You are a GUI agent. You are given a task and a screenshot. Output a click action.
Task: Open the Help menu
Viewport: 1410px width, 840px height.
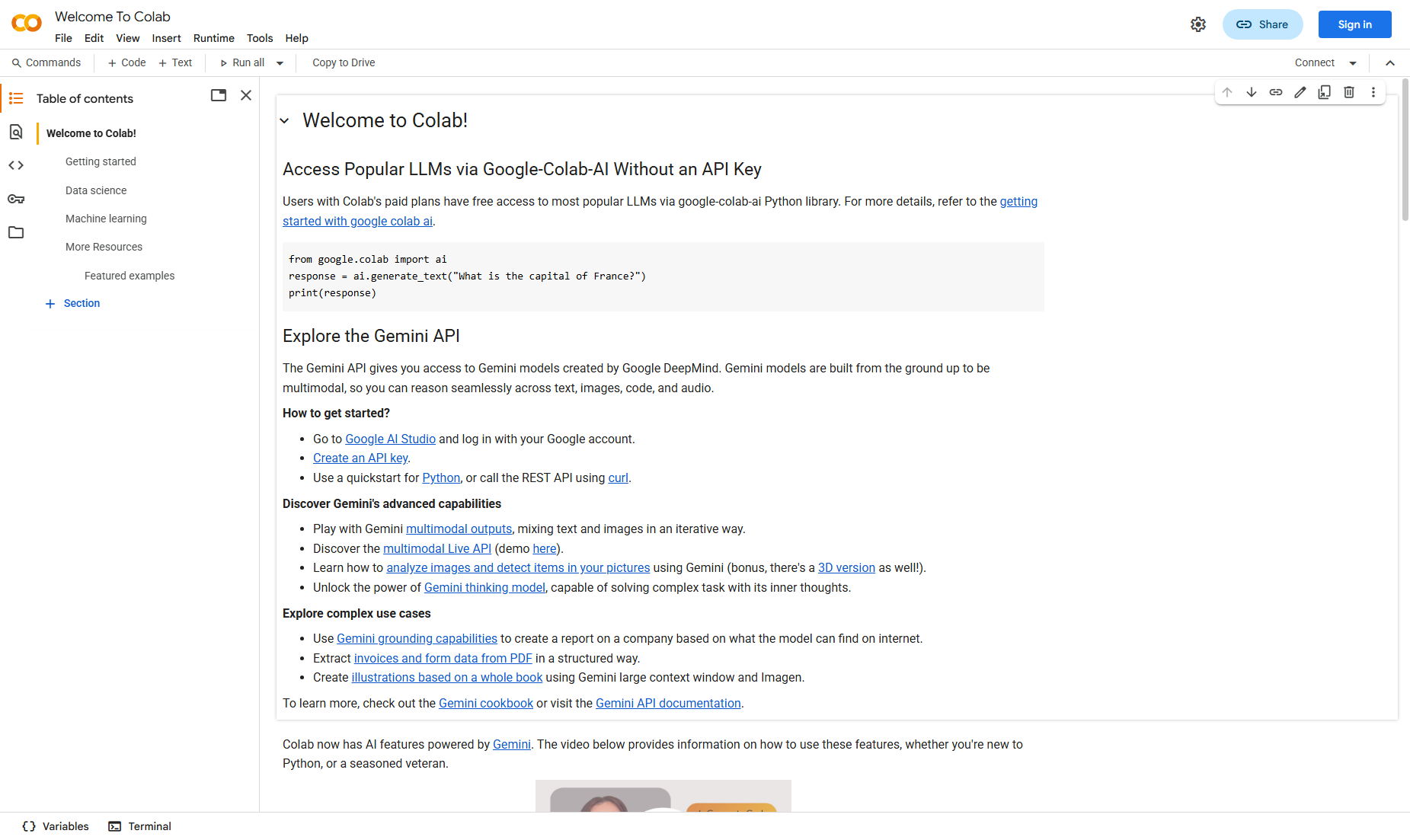click(x=297, y=38)
